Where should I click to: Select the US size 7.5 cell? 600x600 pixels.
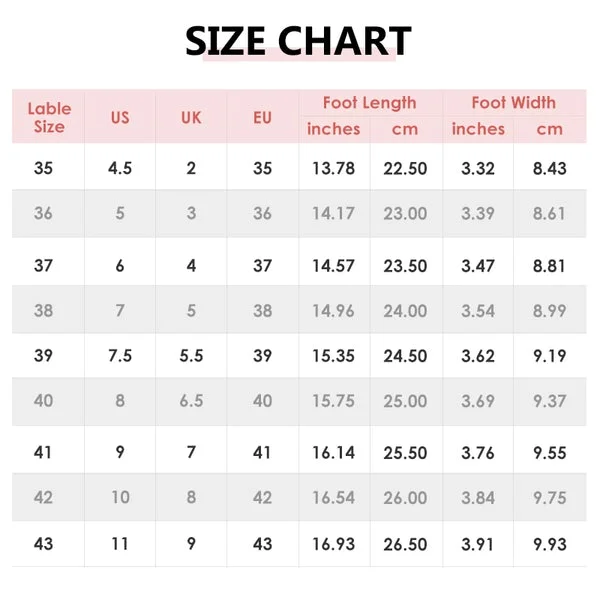(120, 356)
